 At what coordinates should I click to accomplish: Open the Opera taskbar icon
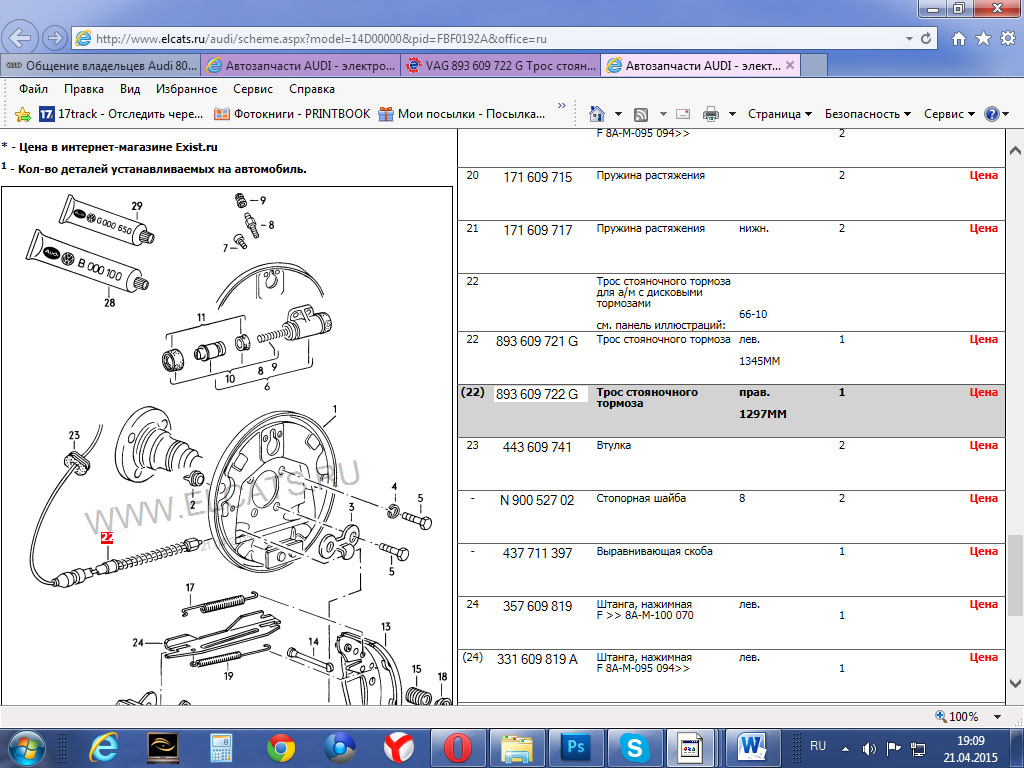click(x=458, y=748)
